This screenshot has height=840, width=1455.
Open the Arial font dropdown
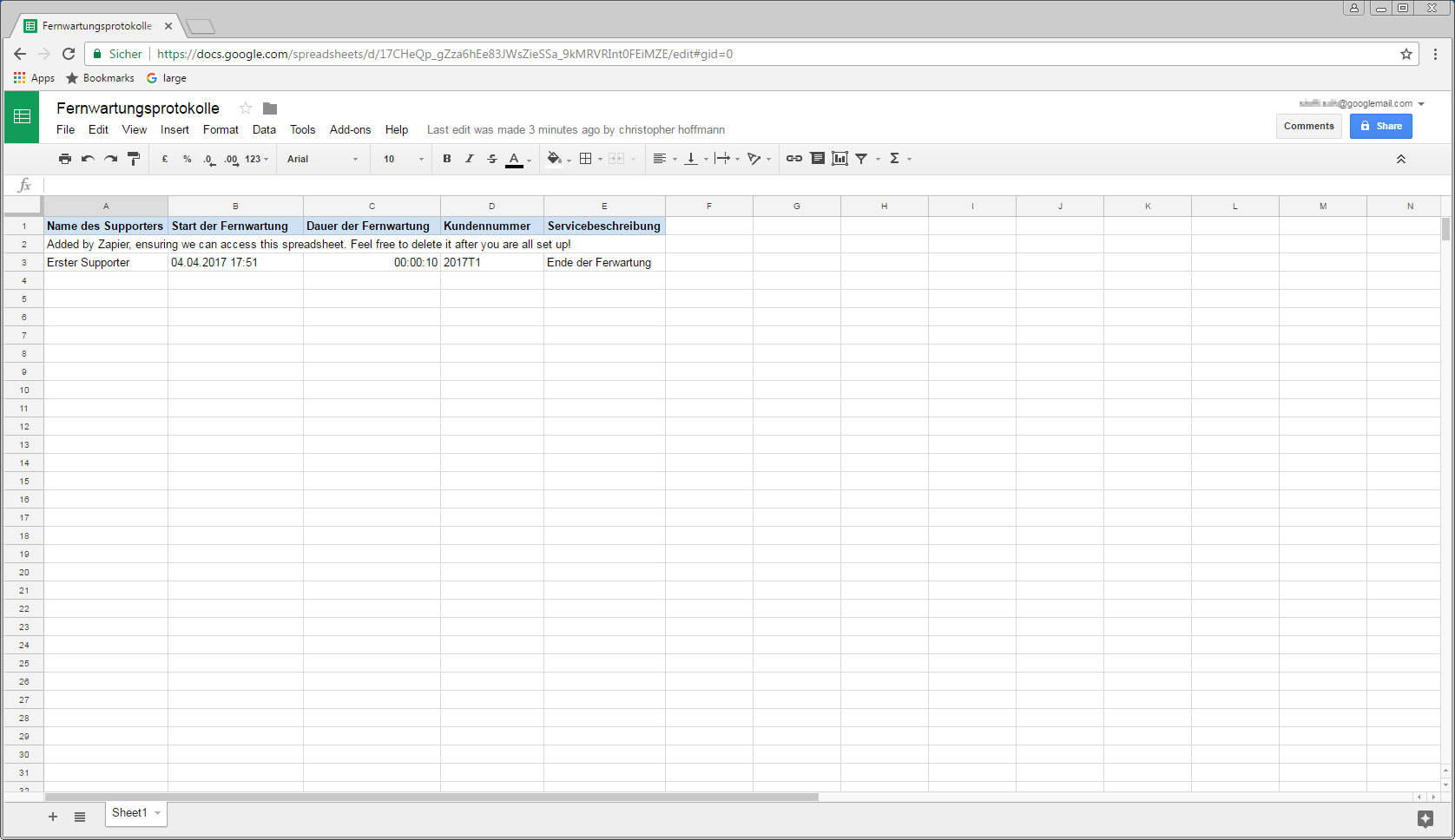tap(322, 159)
